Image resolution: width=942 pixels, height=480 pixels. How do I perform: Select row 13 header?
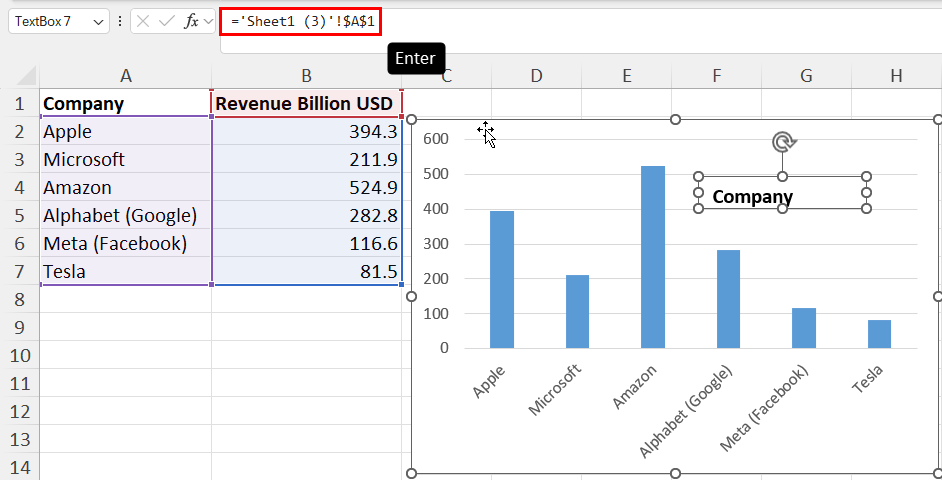point(20,440)
